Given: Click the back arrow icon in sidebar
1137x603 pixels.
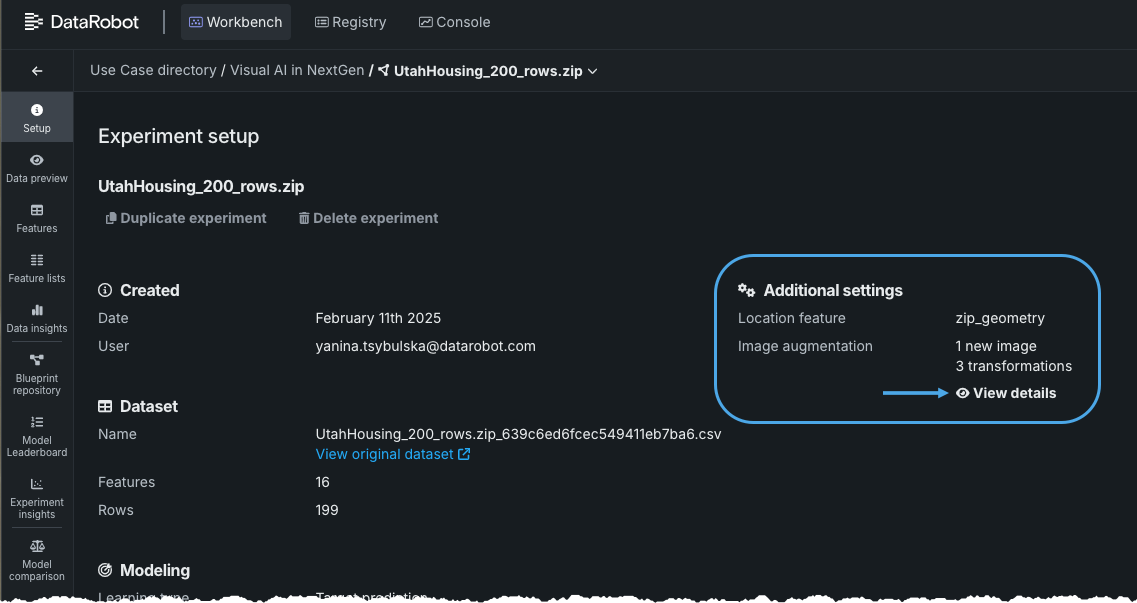Looking at the screenshot, I should tap(37, 71).
